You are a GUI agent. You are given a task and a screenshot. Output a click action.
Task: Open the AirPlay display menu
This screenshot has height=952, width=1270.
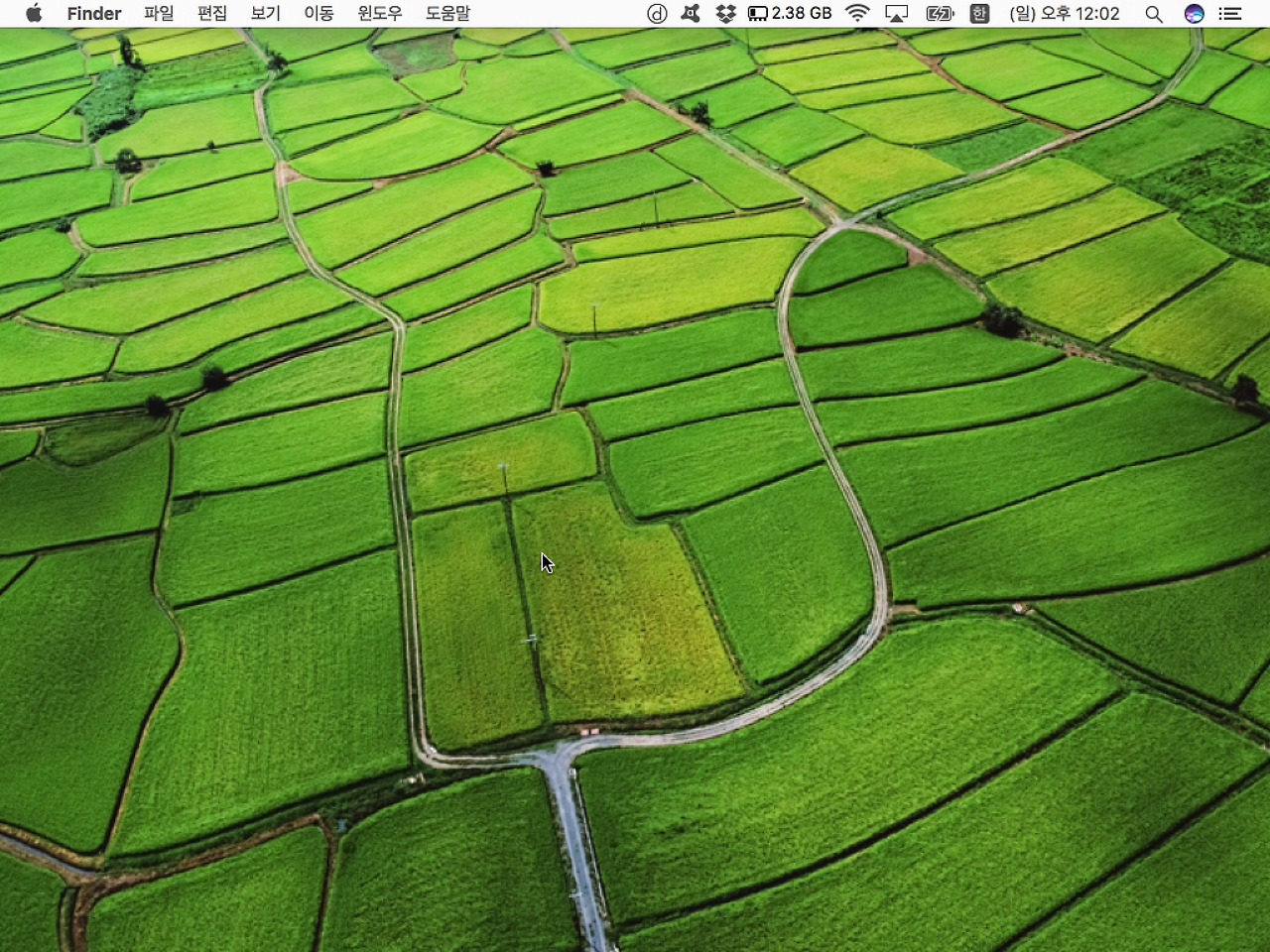tap(897, 13)
